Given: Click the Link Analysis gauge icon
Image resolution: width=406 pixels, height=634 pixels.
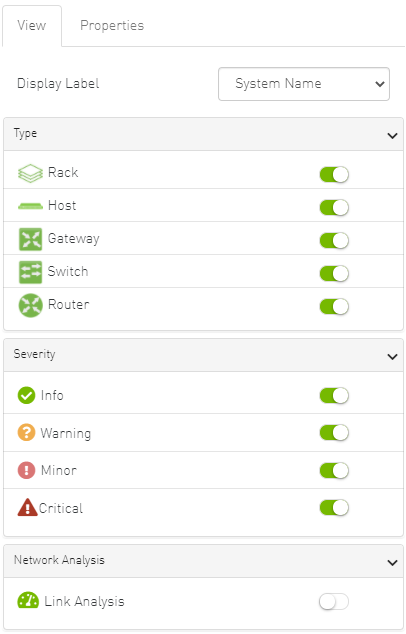Looking at the screenshot, I should (28, 600).
